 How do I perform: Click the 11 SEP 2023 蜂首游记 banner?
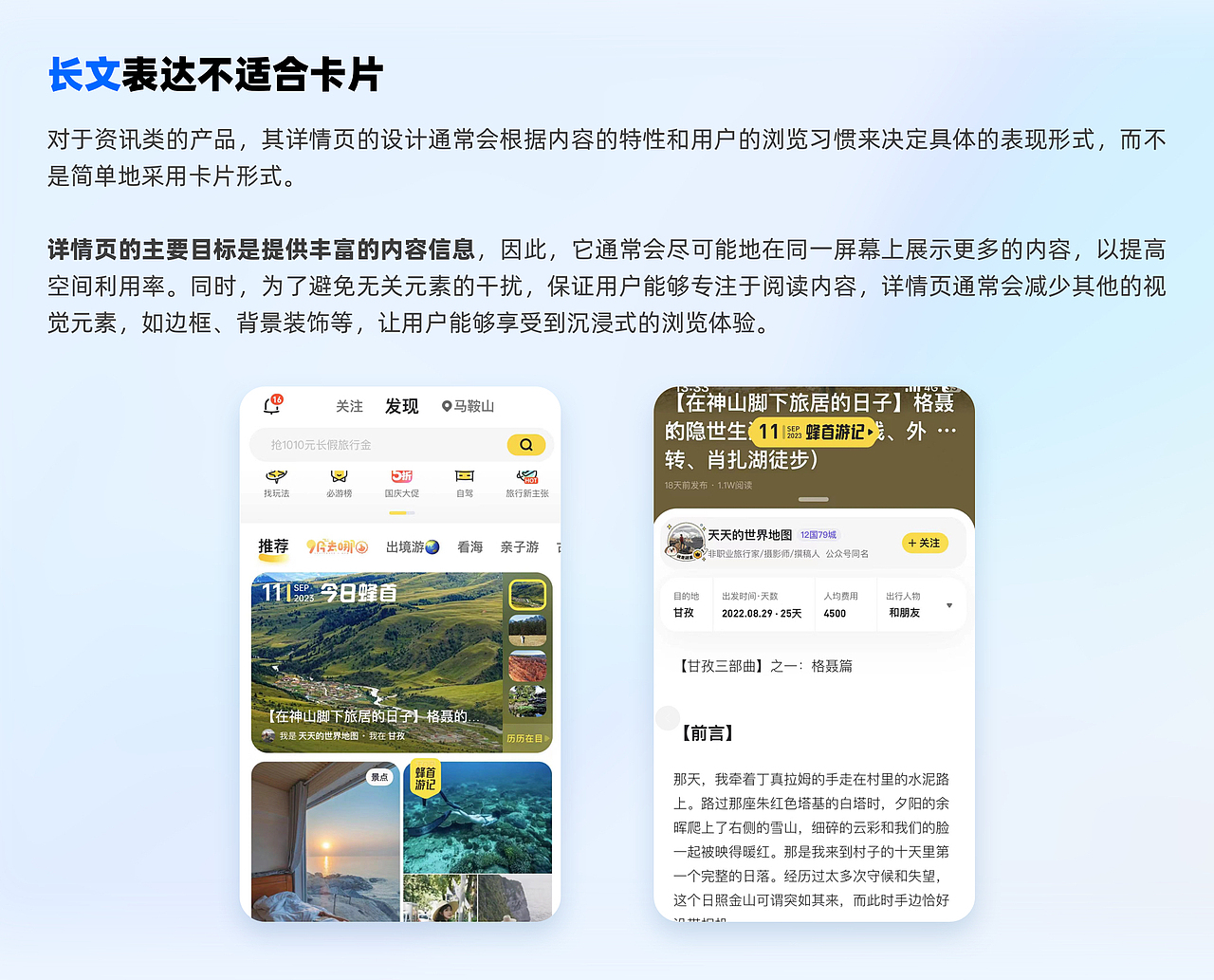tap(814, 432)
